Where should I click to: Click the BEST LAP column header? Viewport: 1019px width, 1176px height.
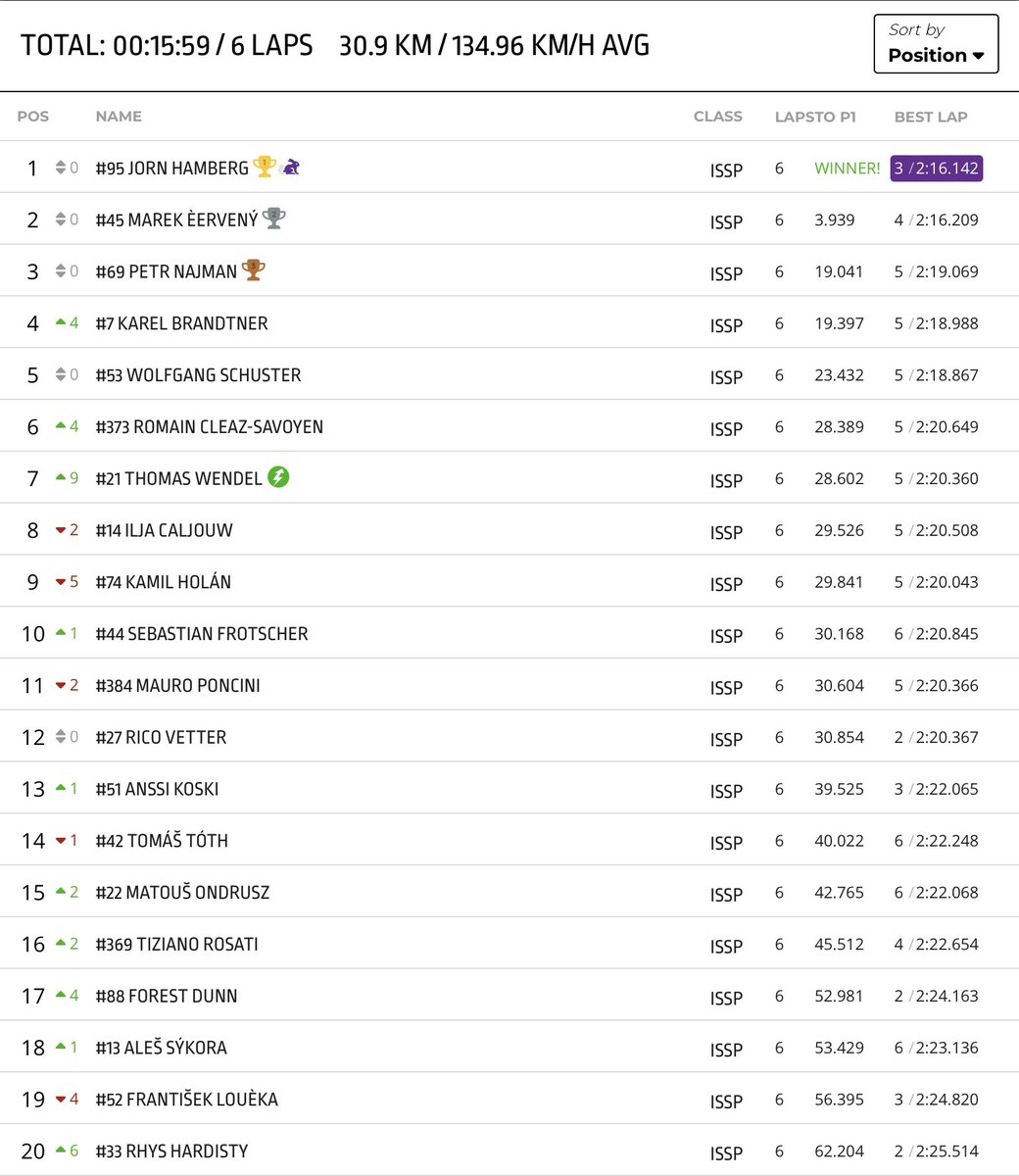coord(931,117)
